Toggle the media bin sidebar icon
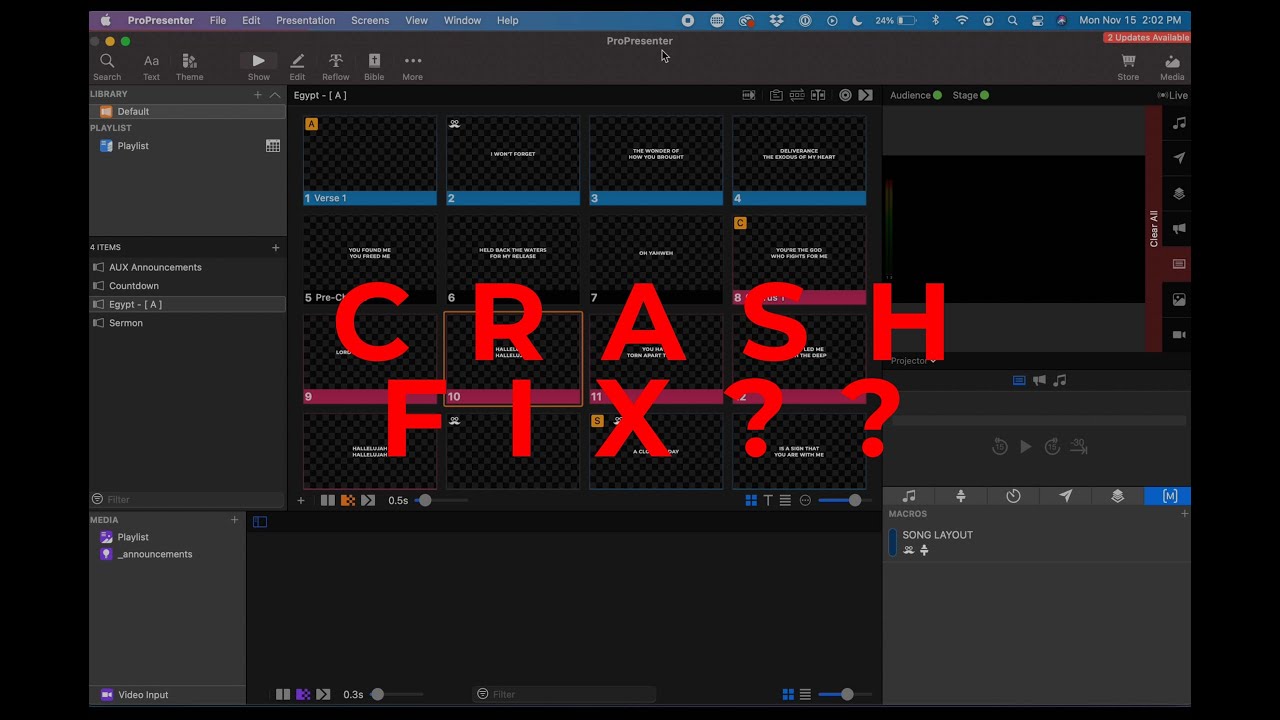1280x720 pixels. point(260,521)
